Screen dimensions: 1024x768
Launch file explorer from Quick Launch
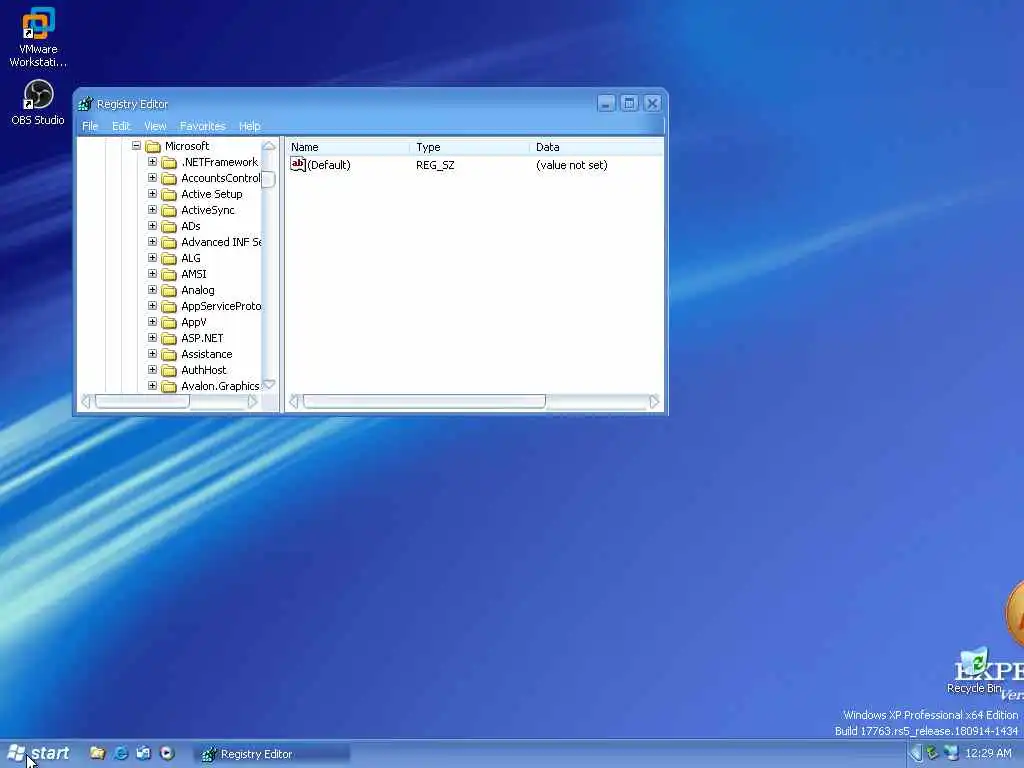click(x=97, y=753)
